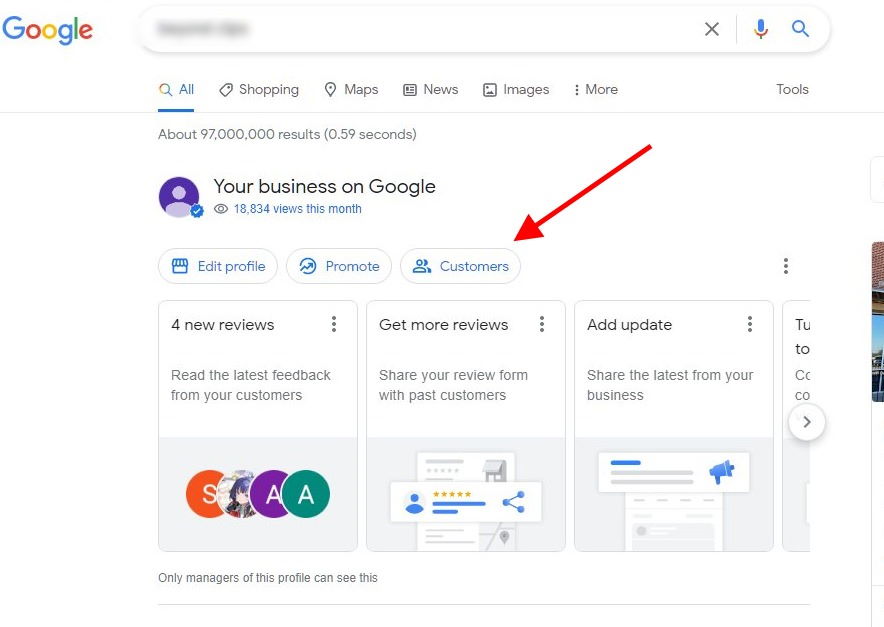
Task: Open the business profile avatar image
Action: 180,197
